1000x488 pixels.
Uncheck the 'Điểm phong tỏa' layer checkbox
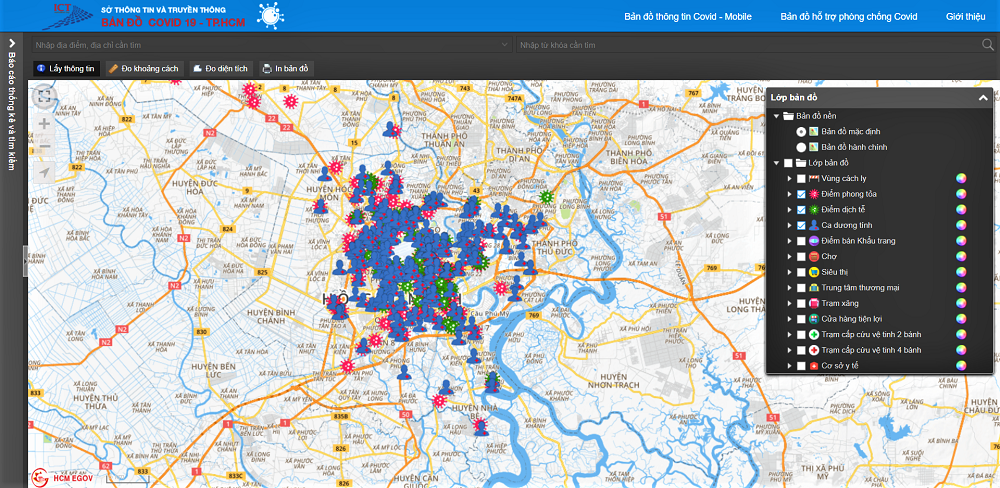click(801, 194)
